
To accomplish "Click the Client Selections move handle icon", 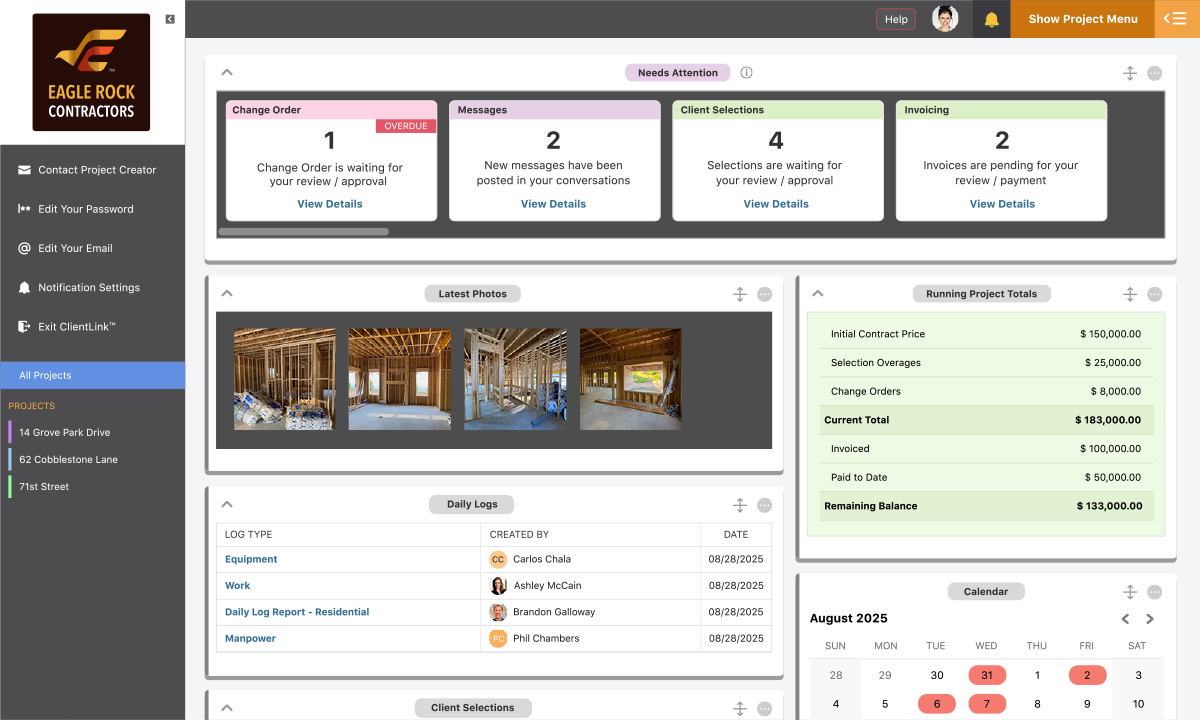I will (740, 708).
